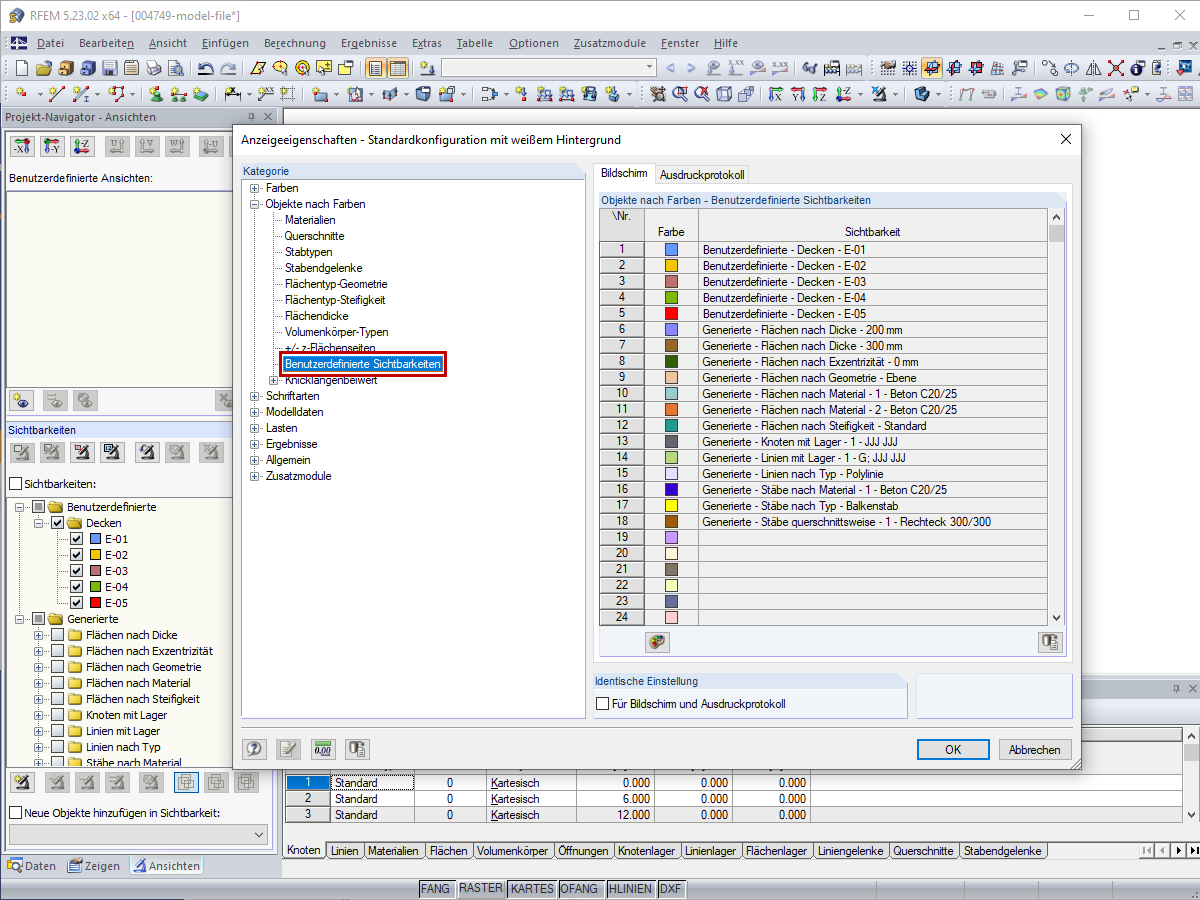
Task: Switch to the Zeigen navigator tab
Action: point(94,866)
